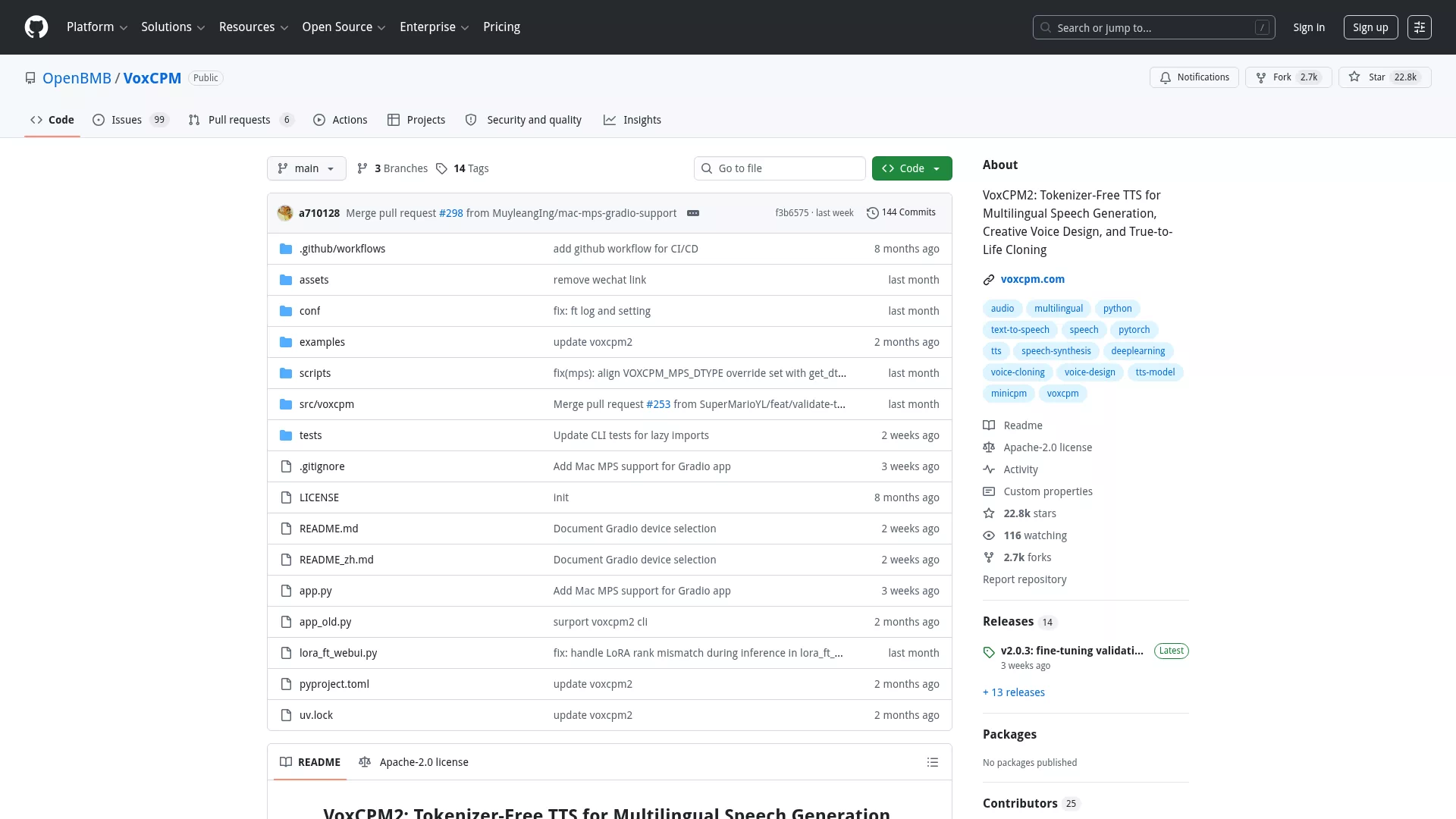This screenshot has width=1456, height=819.
Task: Open the README_zh.md file
Action: click(337, 560)
